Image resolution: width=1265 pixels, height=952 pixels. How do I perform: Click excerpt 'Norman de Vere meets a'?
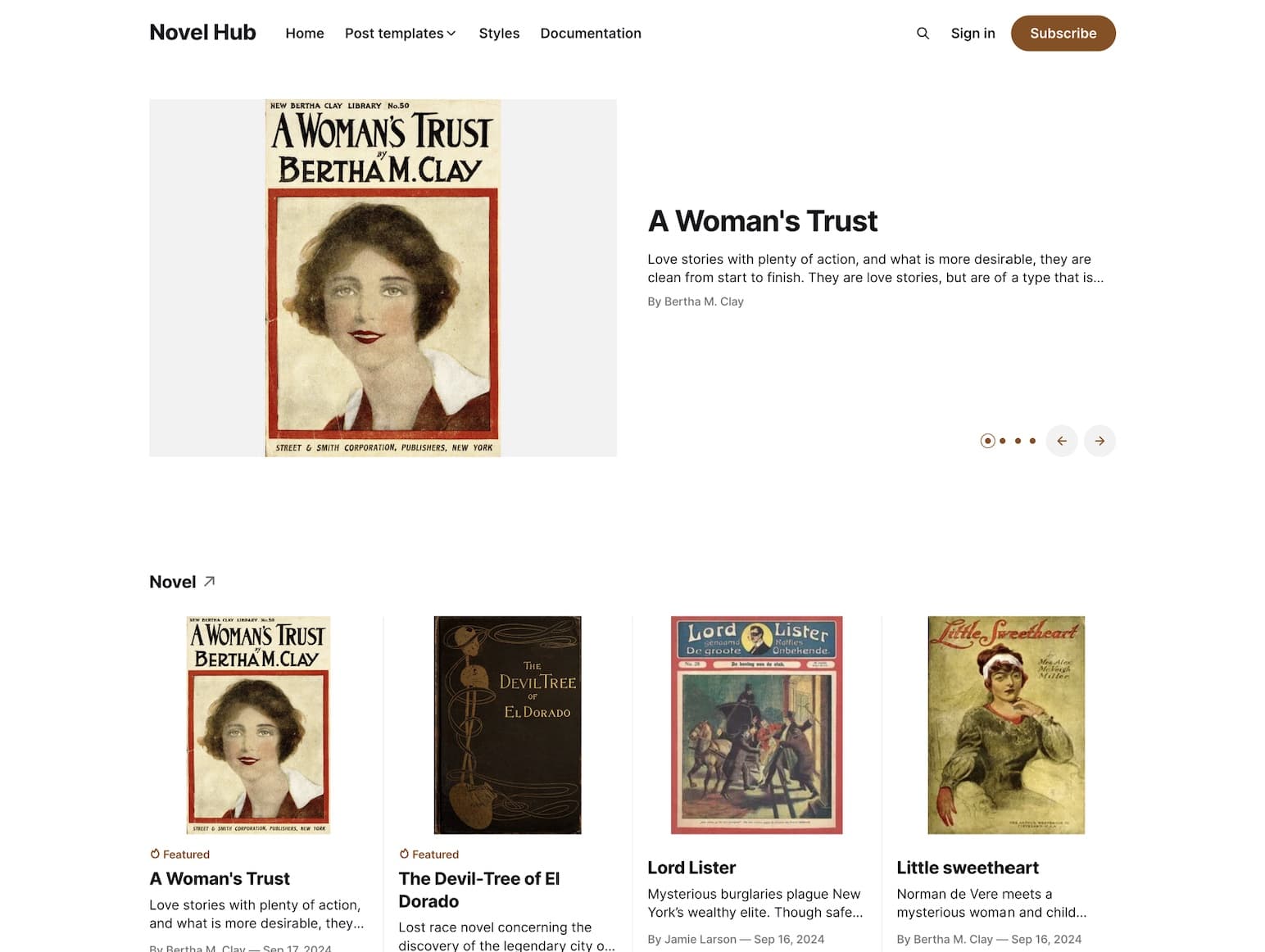tap(991, 903)
